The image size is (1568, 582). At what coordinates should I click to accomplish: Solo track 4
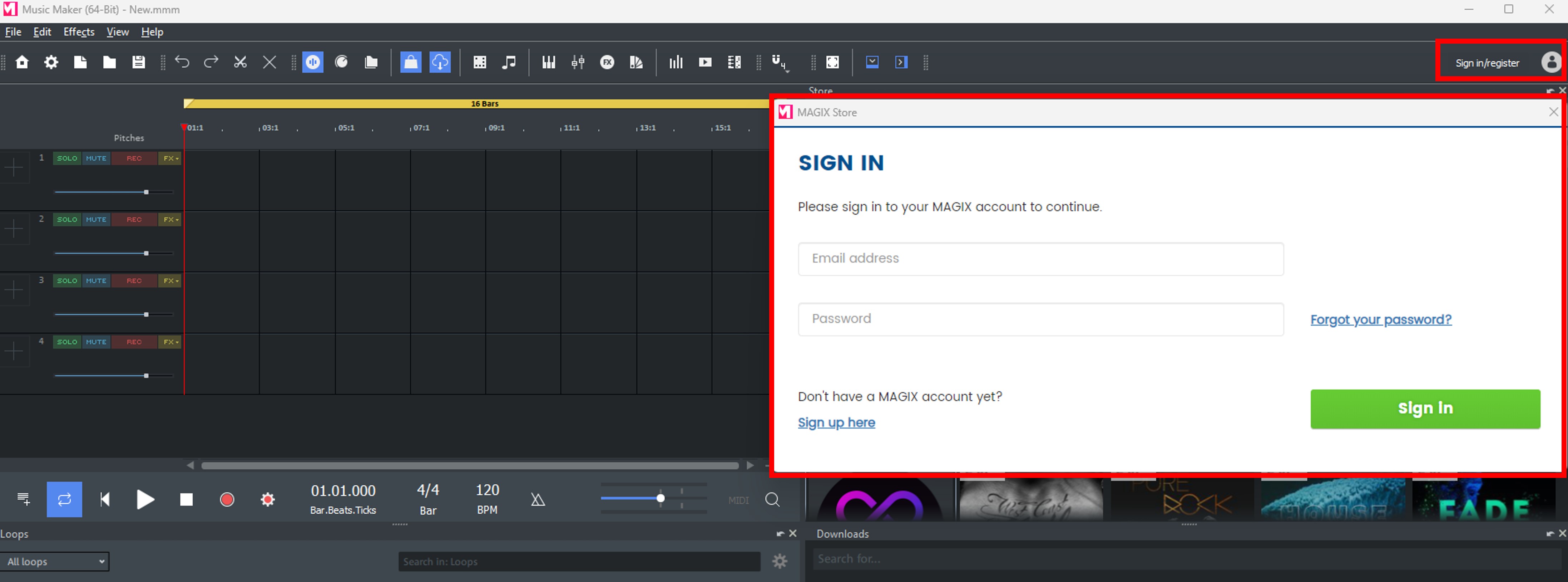(x=67, y=342)
